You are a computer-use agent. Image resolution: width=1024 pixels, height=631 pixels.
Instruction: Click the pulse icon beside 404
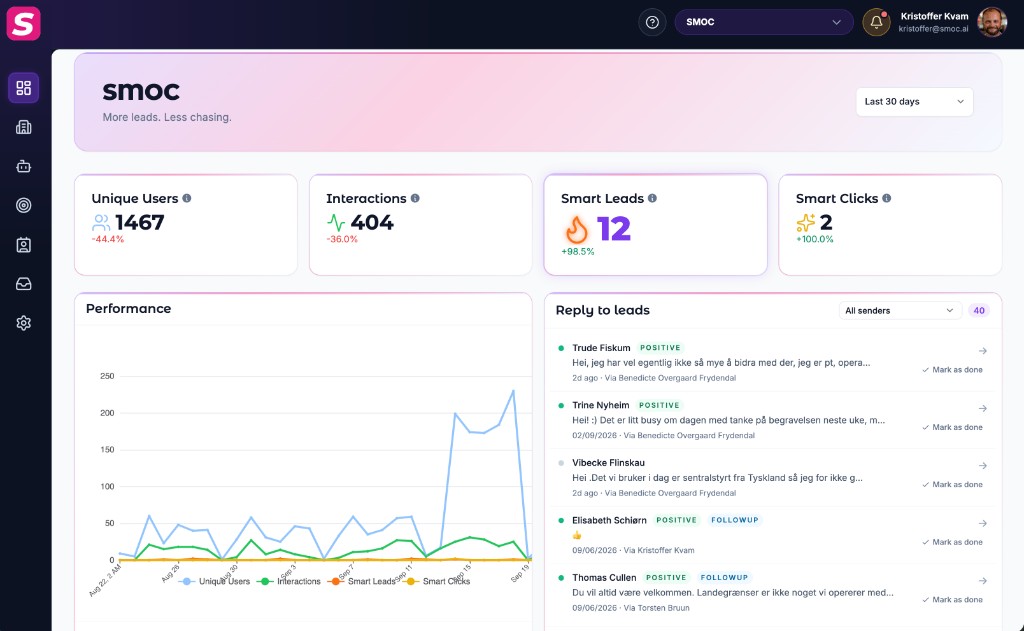(x=336, y=223)
